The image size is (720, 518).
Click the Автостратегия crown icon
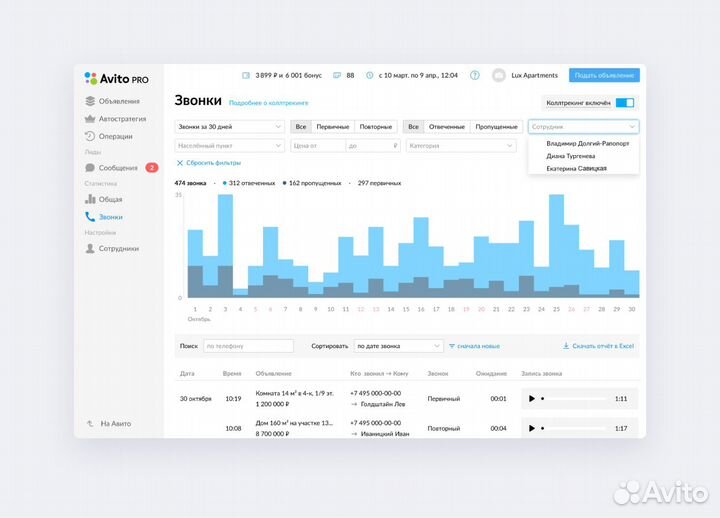(90, 118)
